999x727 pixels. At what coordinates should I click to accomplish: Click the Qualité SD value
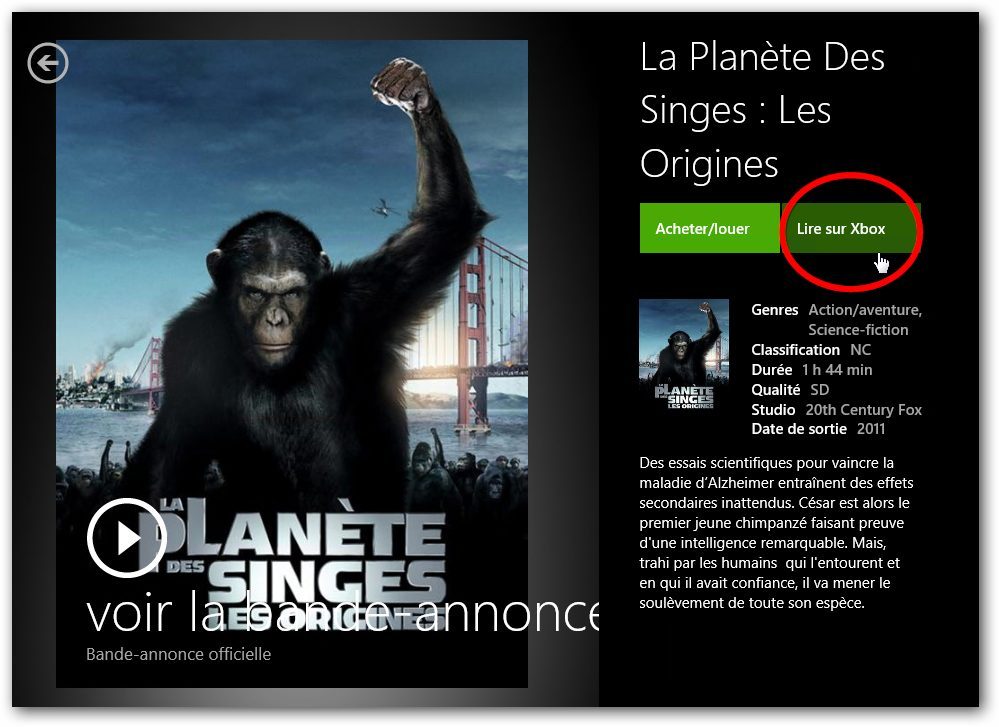(x=819, y=389)
